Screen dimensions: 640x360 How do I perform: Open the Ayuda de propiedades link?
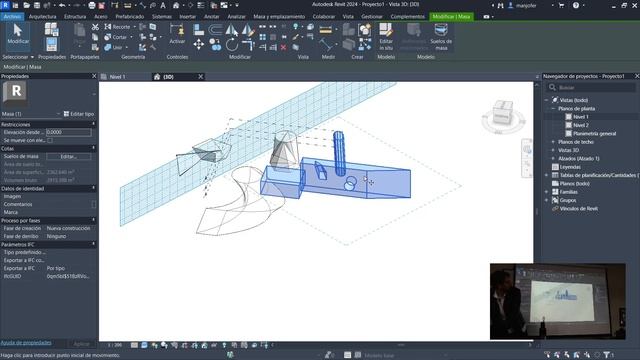26,343
